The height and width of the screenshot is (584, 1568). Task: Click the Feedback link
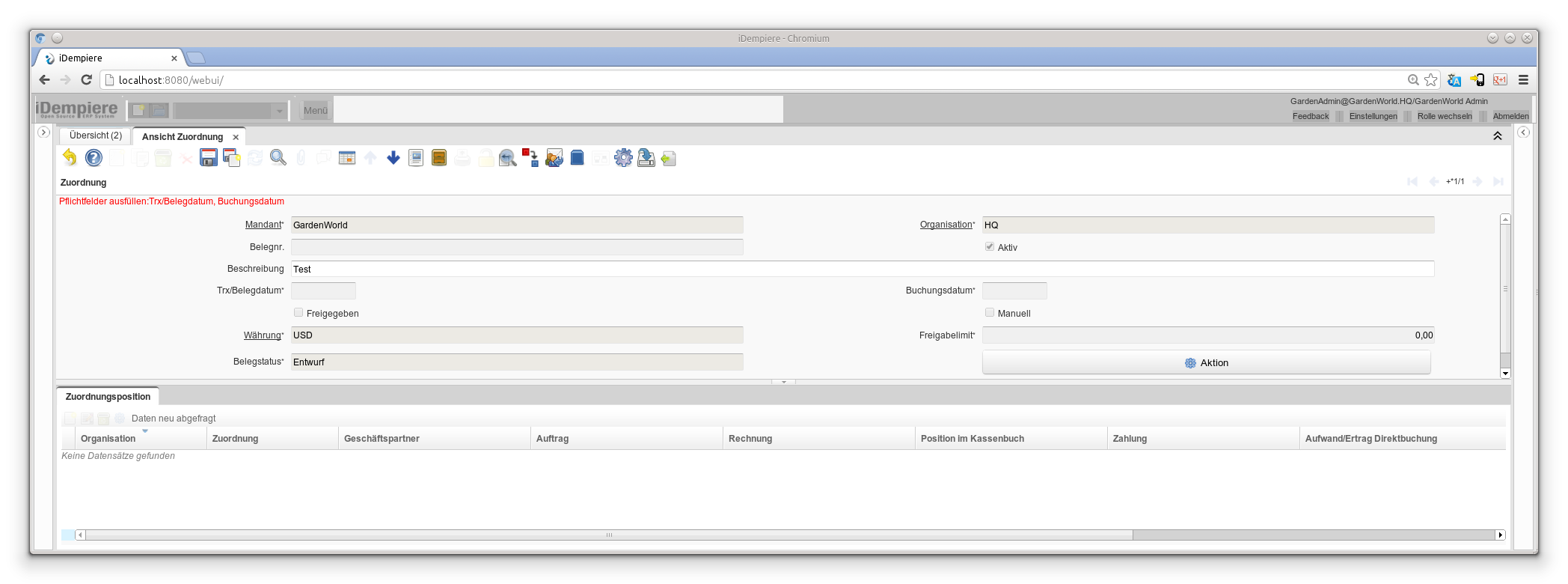tap(1311, 116)
